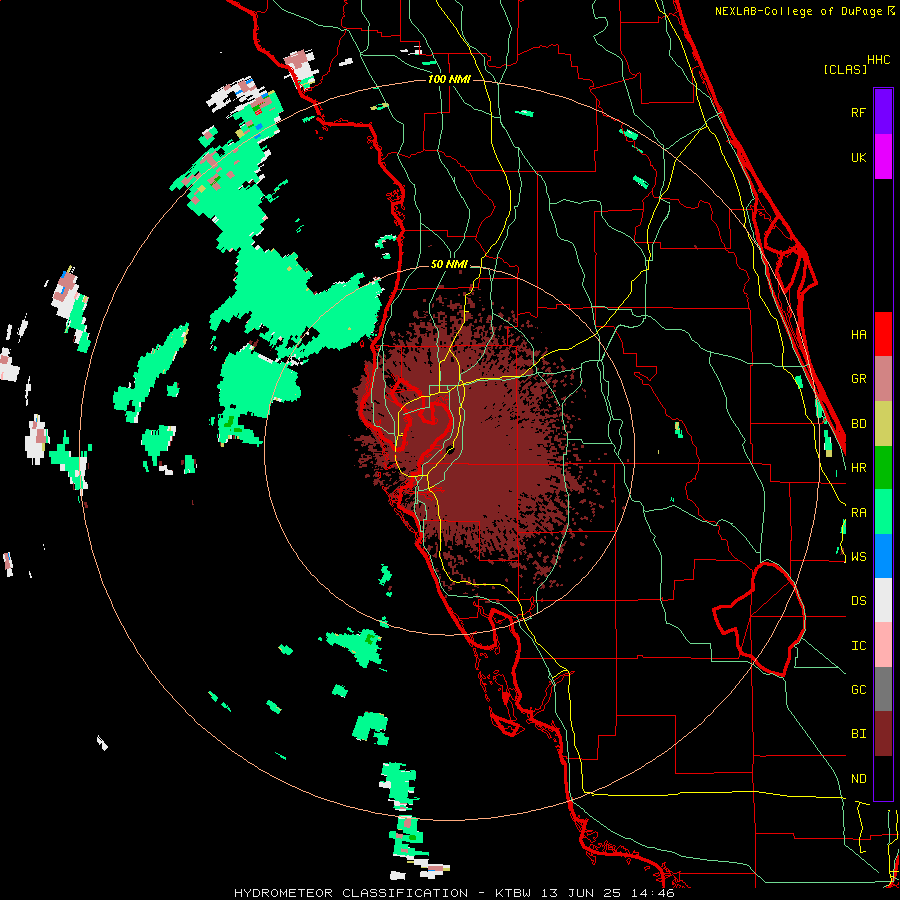The image size is (900, 900).
Task: Click the 'RF' legend label
Action: (858, 112)
